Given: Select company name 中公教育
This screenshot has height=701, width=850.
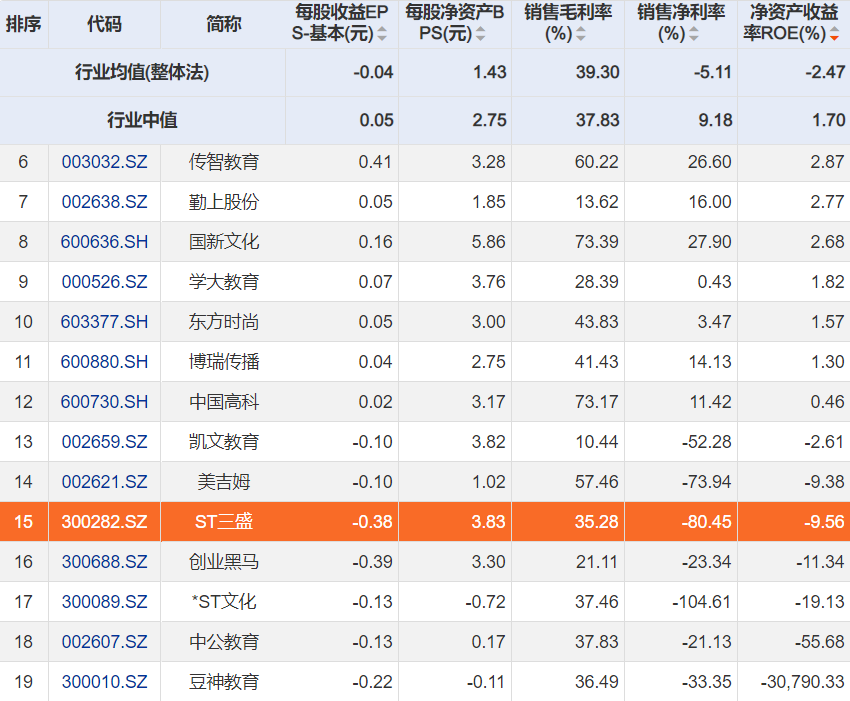Looking at the screenshot, I should click(224, 642).
